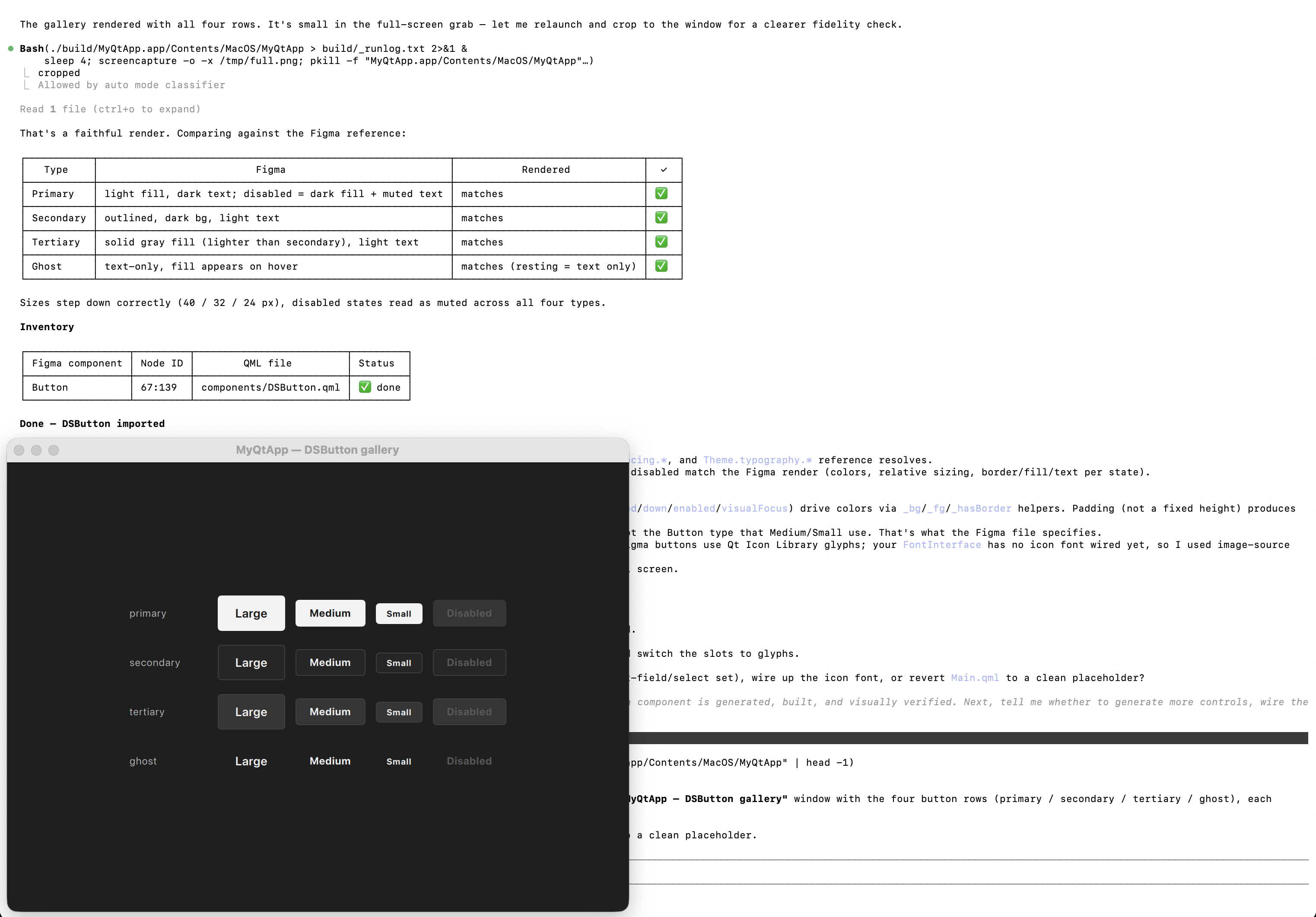This screenshot has height=917, width=1316.
Task: Click the 'secondary' row label
Action: tap(155, 662)
